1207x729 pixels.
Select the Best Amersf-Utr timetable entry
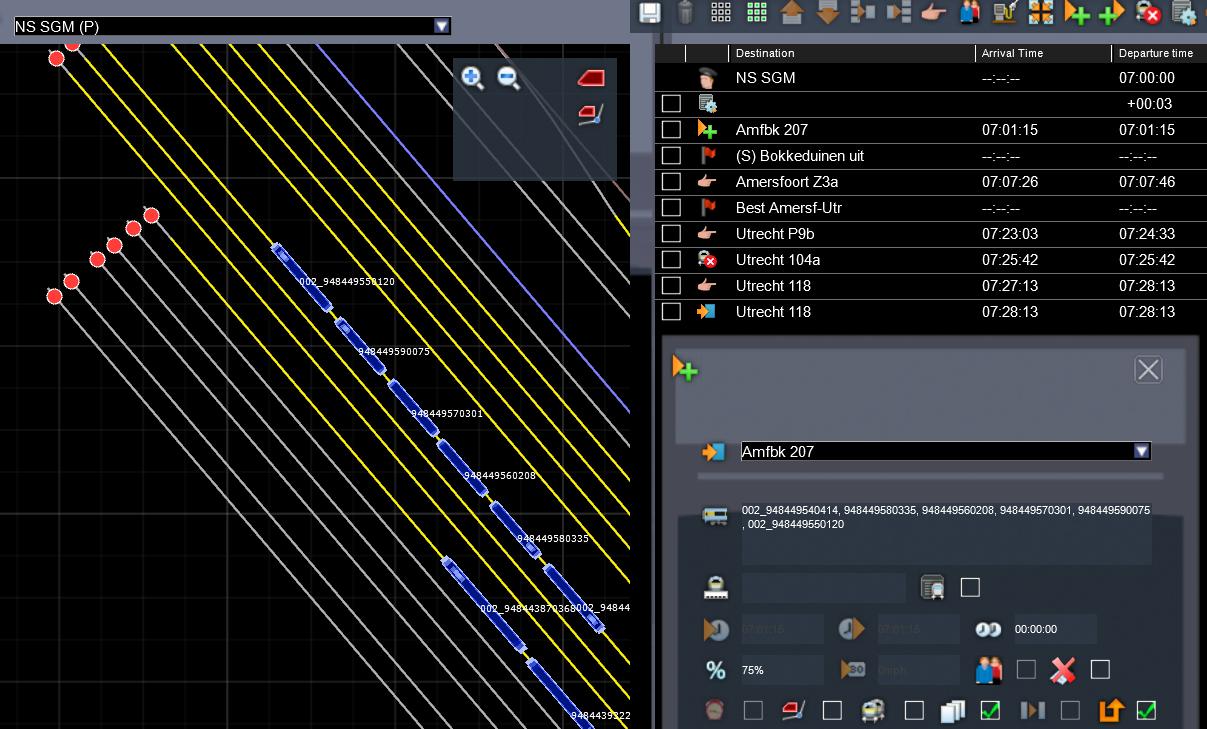click(x=930, y=207)
